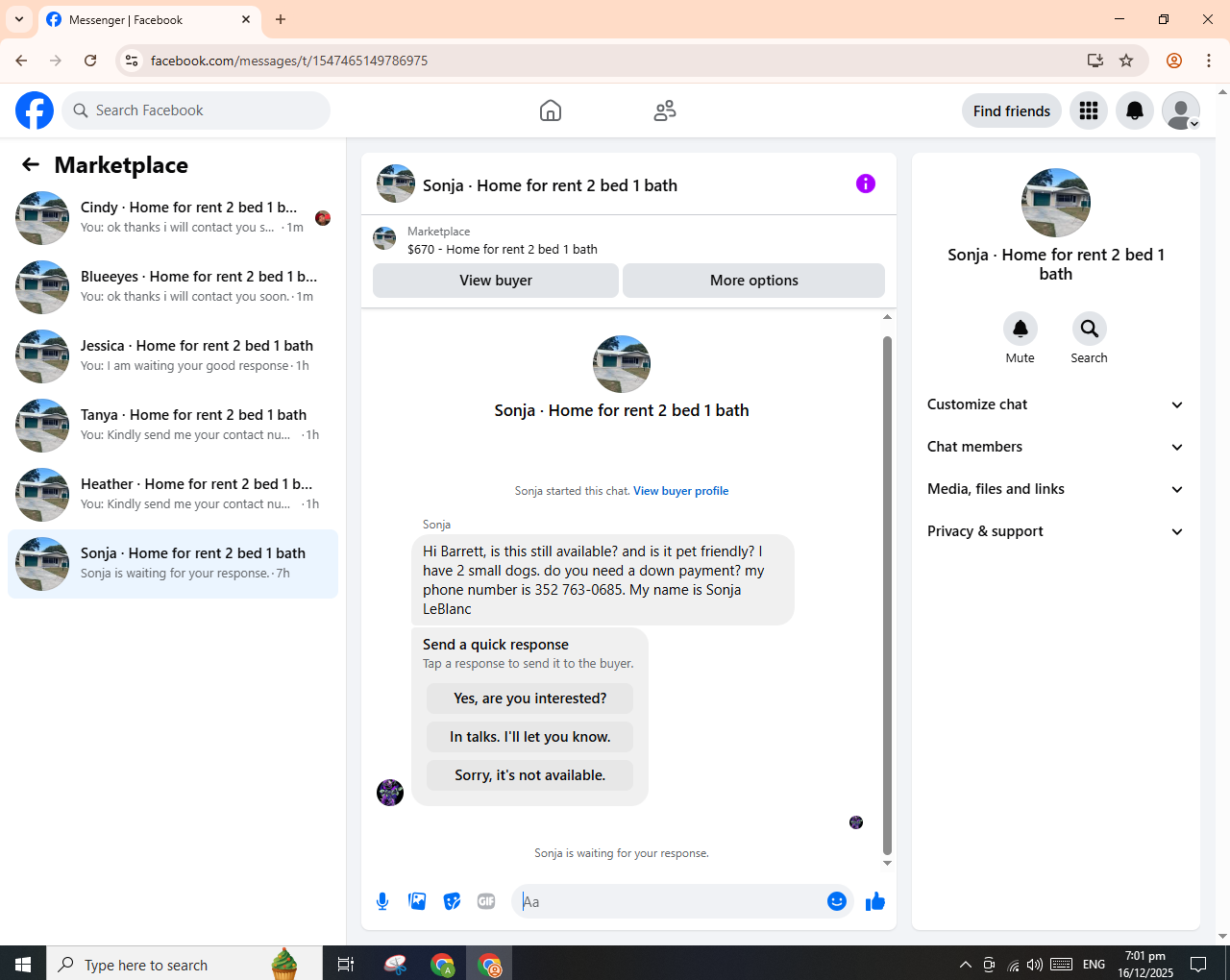The width and height of the screenshot is (1230, 980).
Task: Click Windows taskbar search box
Action: 184,964
